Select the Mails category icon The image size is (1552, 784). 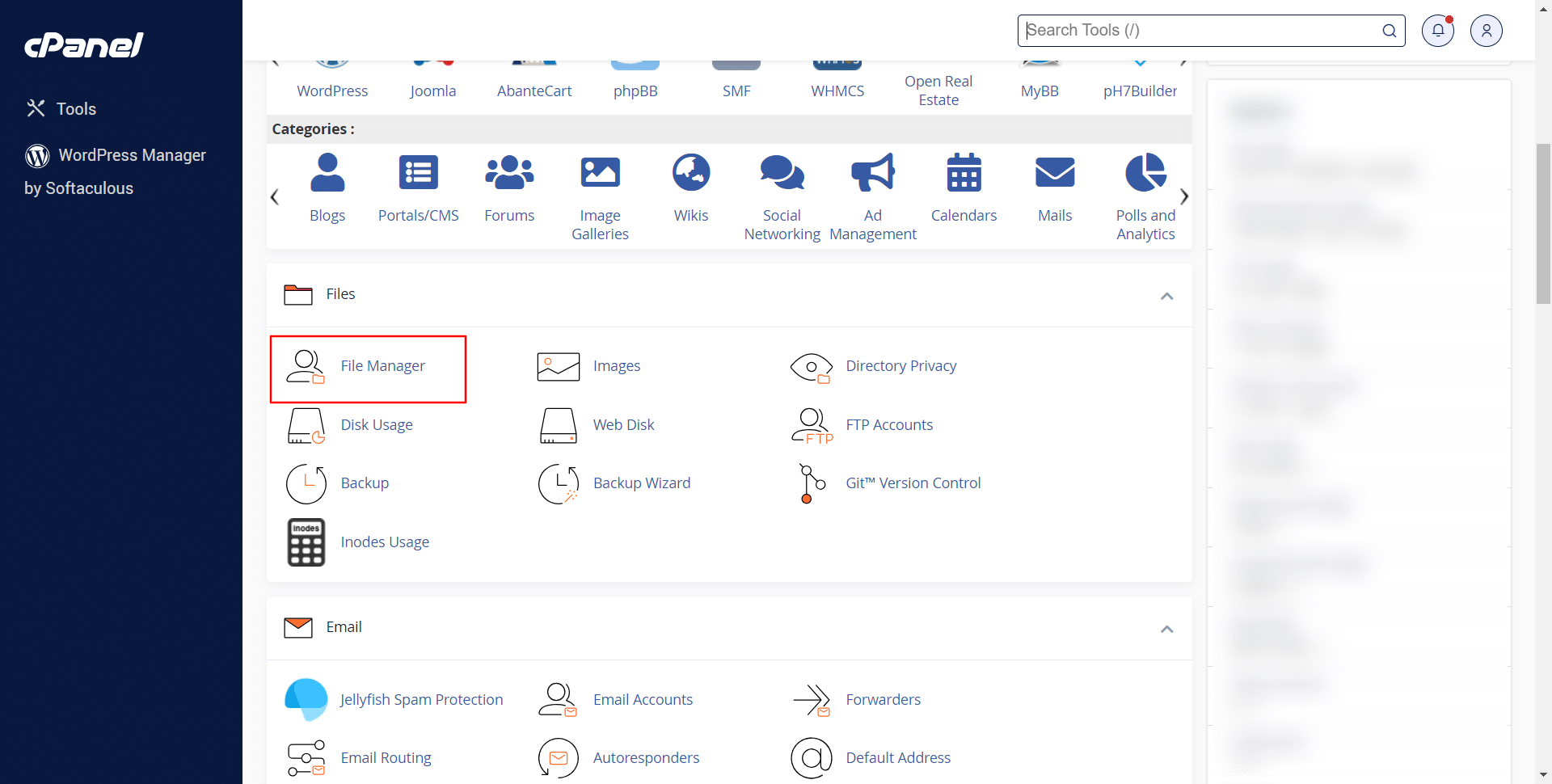(x=1055, y=172)
